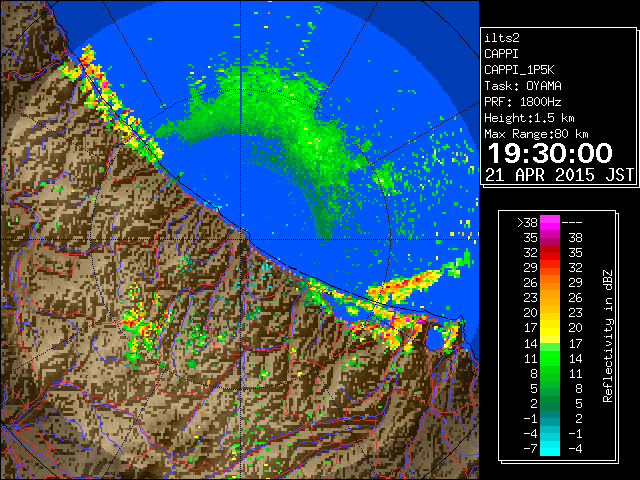Click the "21 APR 2015 JST" date

pyautogui.click(x=559, y=175)
